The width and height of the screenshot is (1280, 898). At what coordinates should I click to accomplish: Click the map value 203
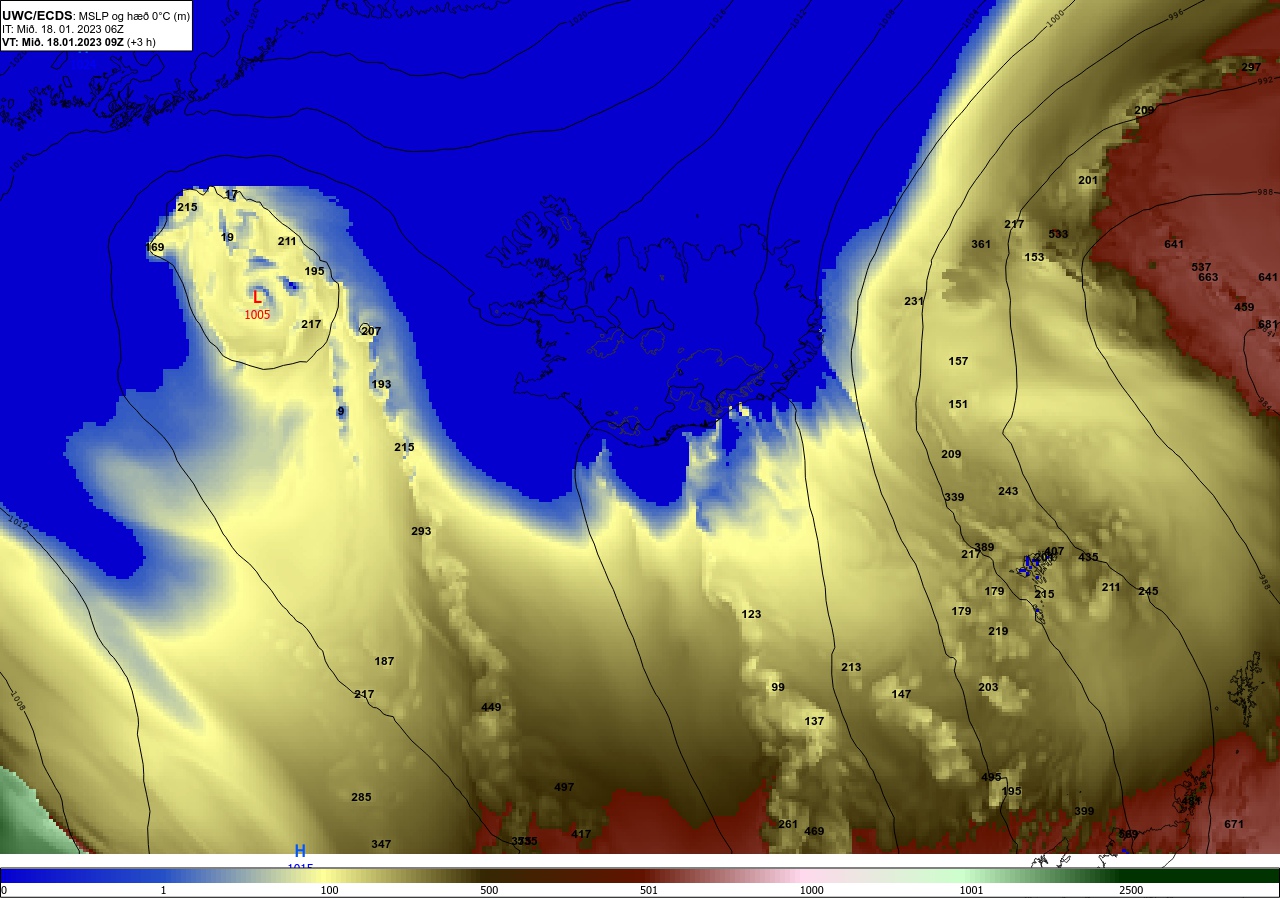pos(988,688)
